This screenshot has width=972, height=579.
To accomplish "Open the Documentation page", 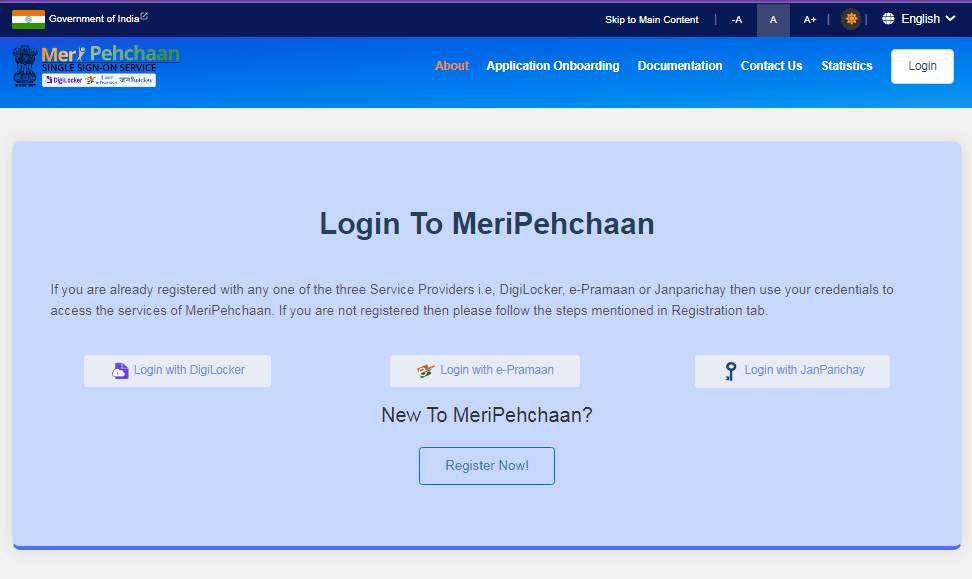I will pos(679,66).
